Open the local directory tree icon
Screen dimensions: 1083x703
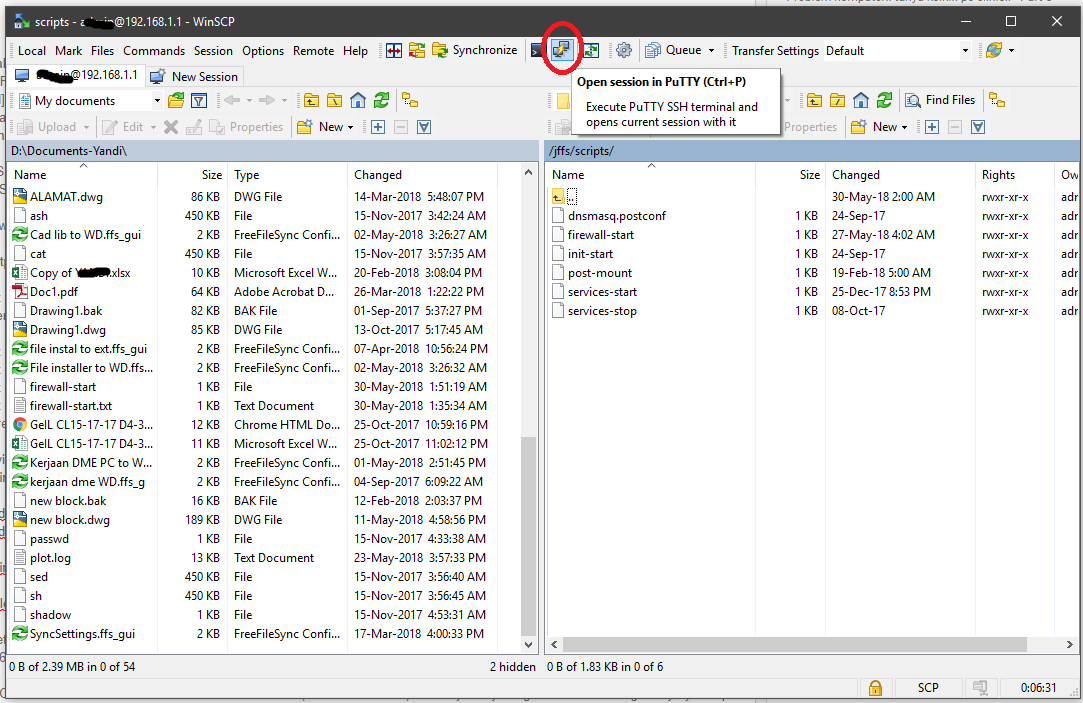click(409, 100)
